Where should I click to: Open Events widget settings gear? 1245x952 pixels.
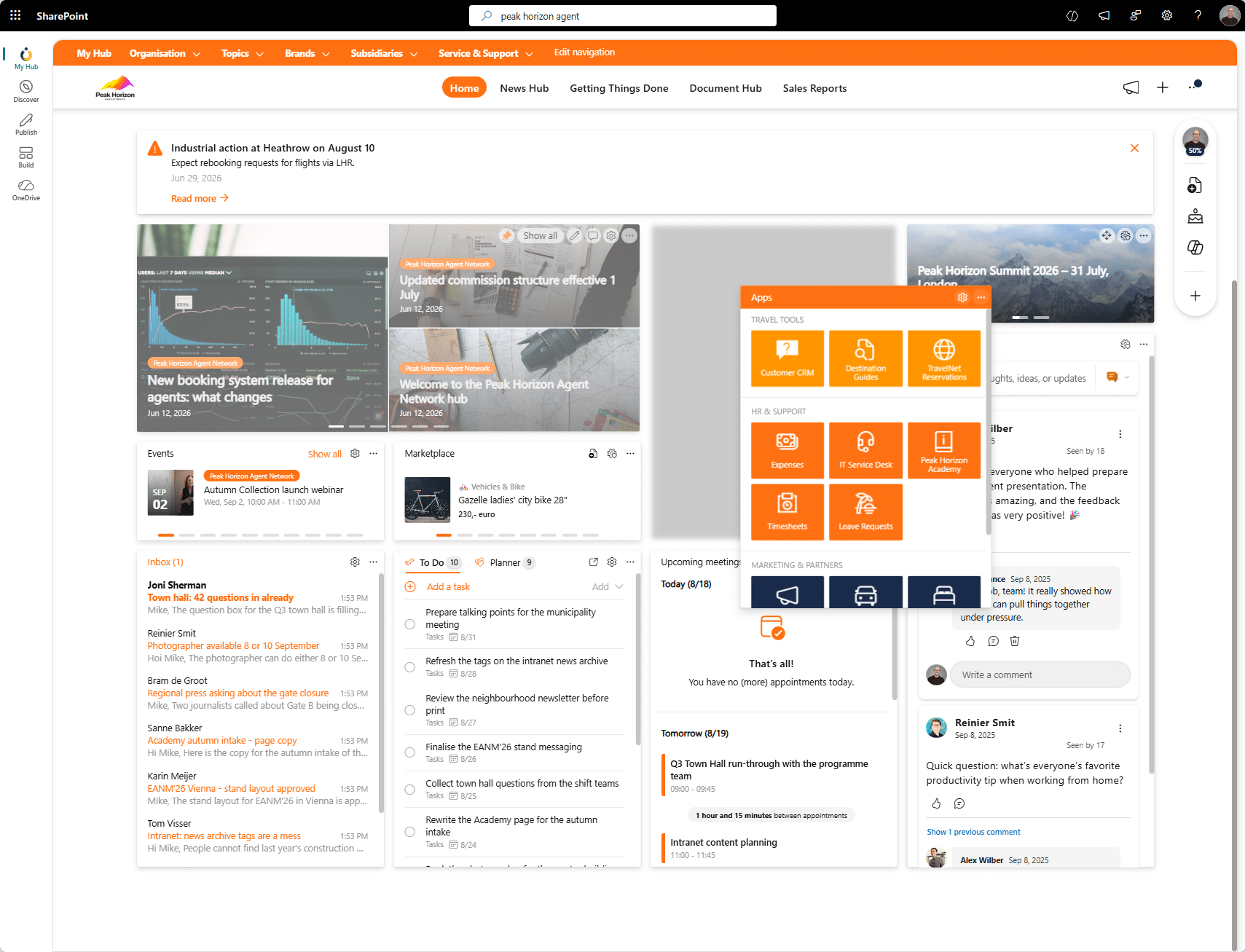355,453
